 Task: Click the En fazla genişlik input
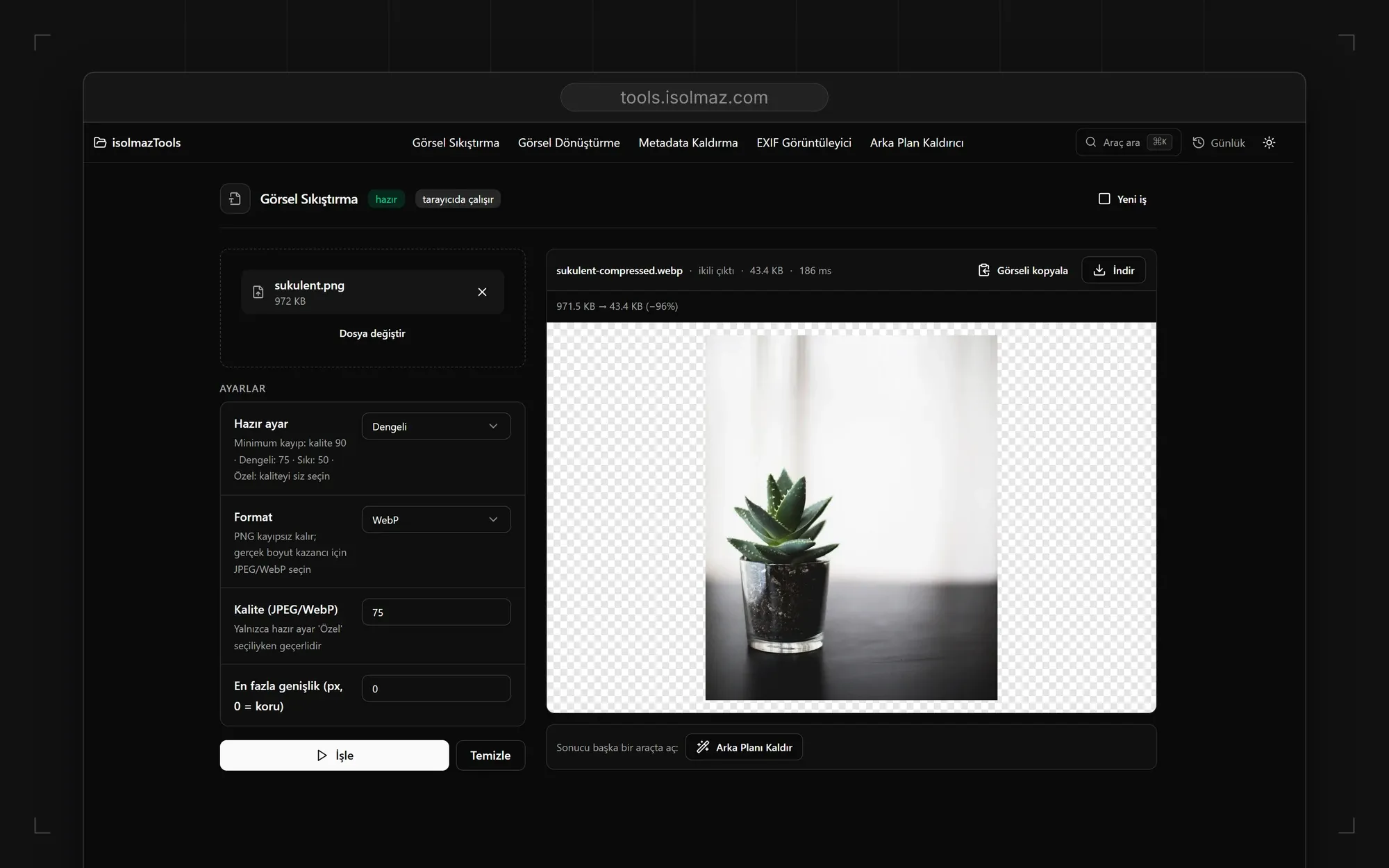(436, 689)
